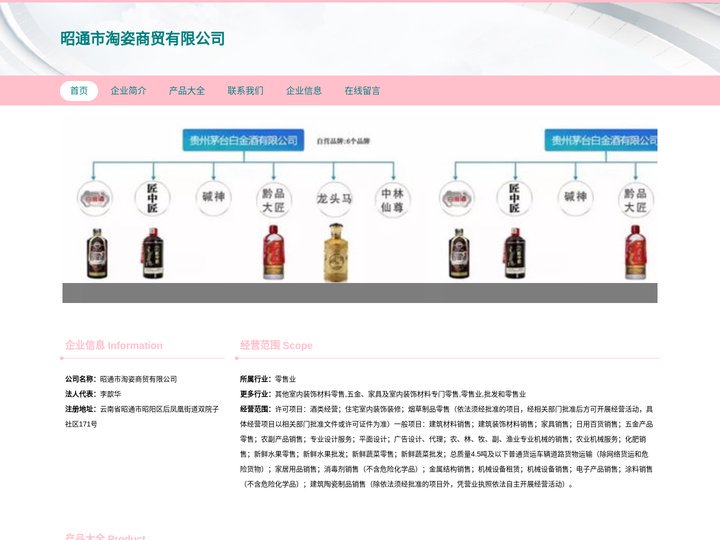Click the 更多行业 line of text
This screenshot has height=540, width=720.
(x=383, y=394)
